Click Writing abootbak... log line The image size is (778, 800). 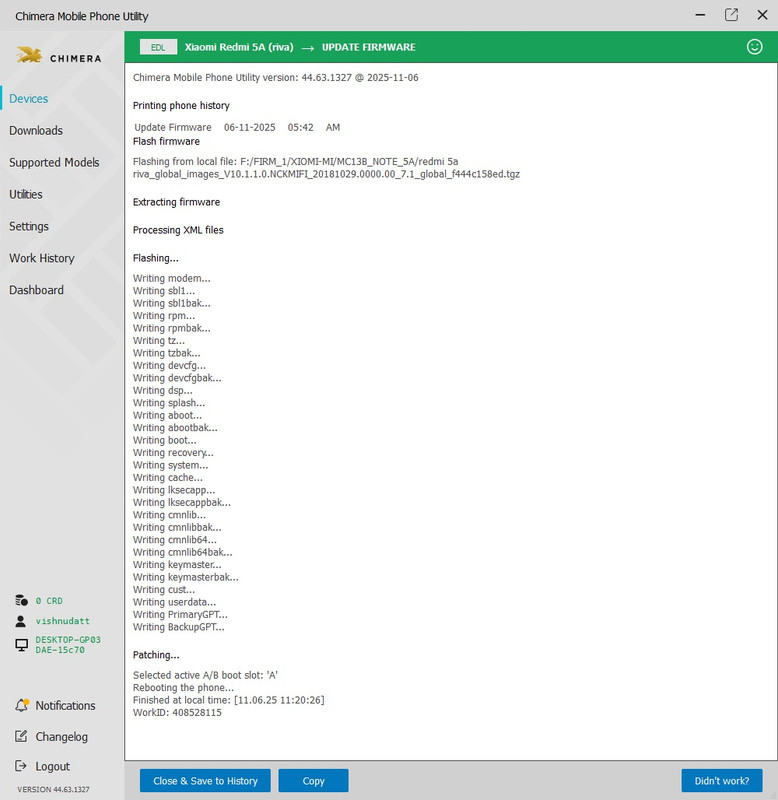click(x=175, y=428)
